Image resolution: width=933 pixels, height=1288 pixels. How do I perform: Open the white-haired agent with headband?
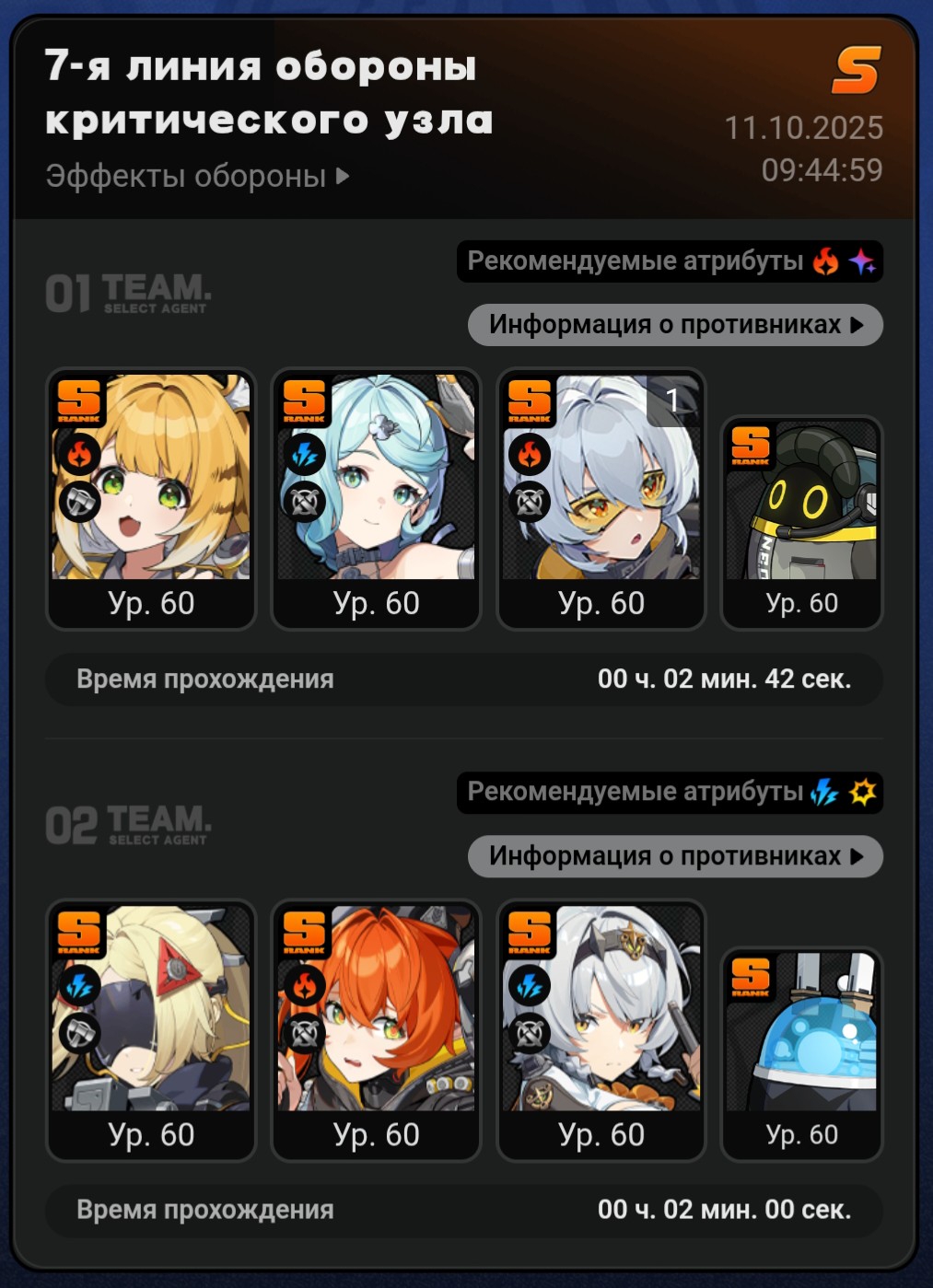click(x=601, y=1030)
